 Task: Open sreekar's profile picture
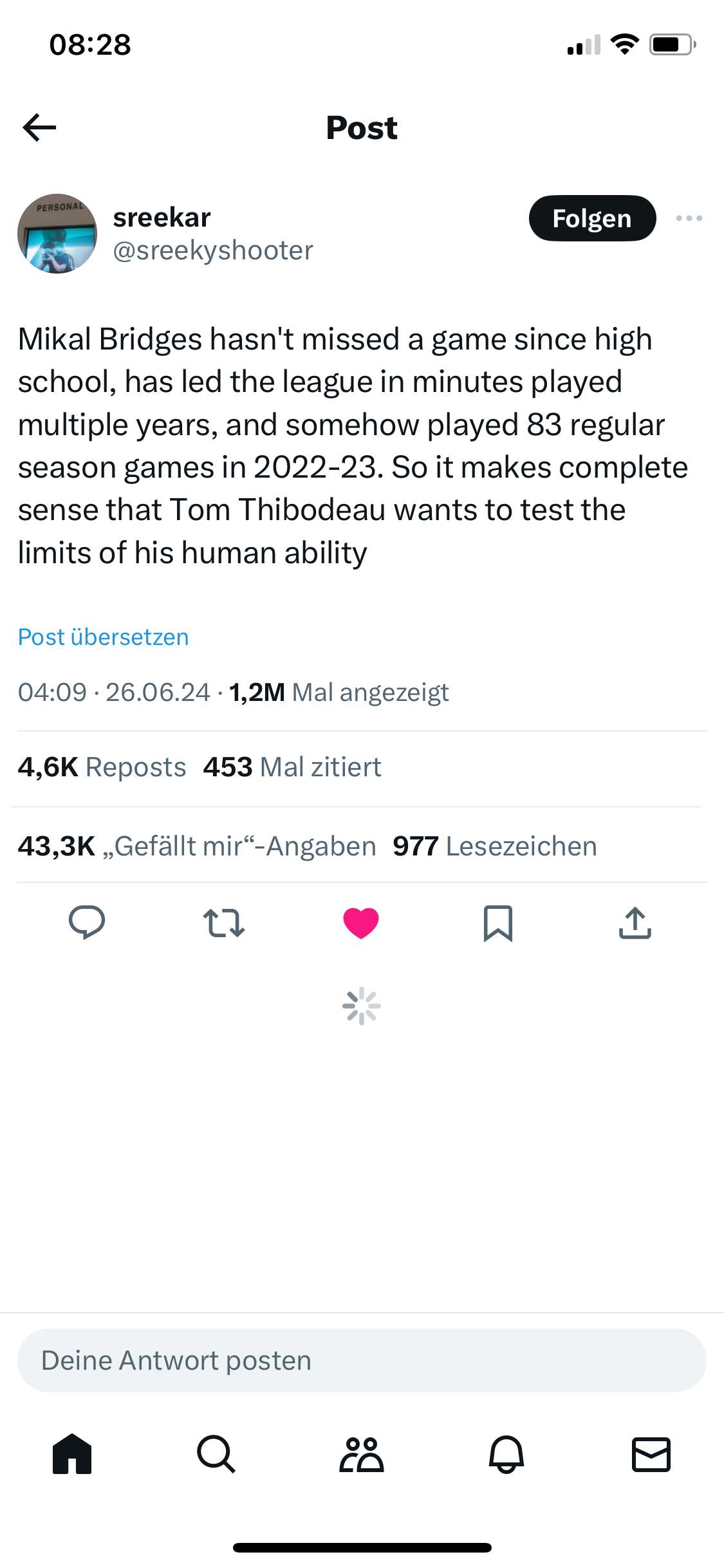(57, 234)
